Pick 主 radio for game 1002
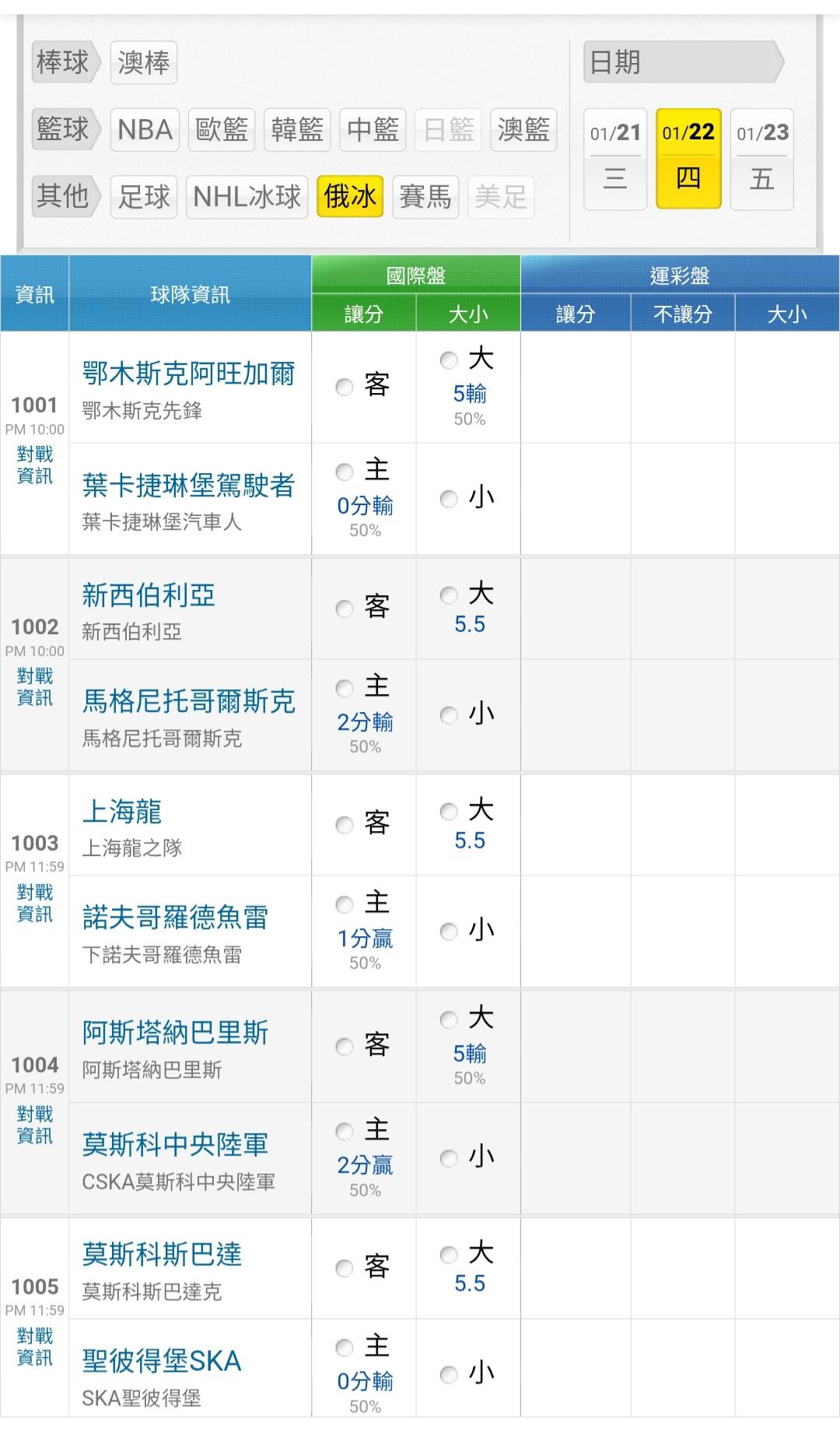Image resolution: width=840 pixels, height=1431 pixels. (345, 688)
